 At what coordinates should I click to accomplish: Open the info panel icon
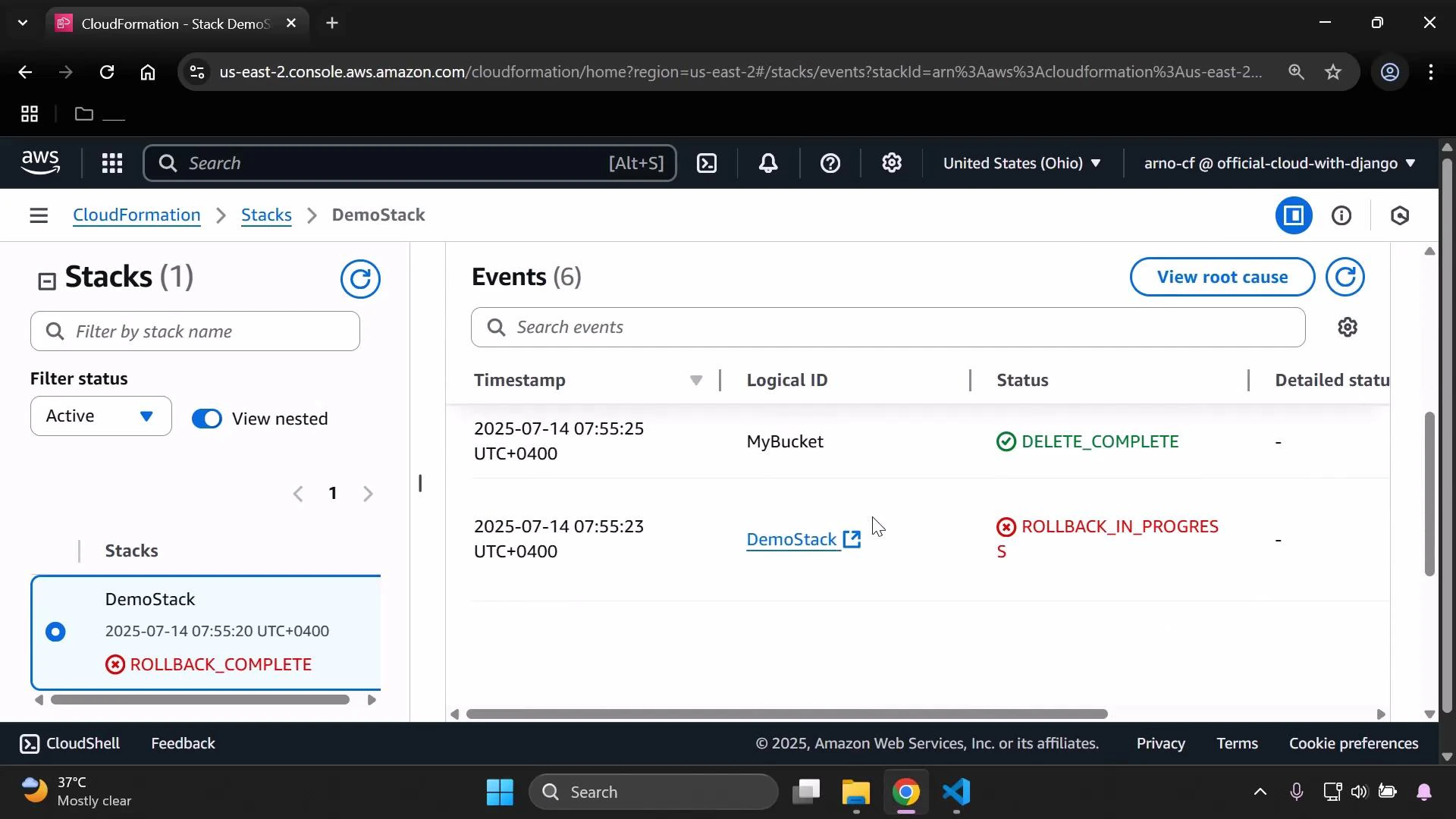tap(1341, 216)
